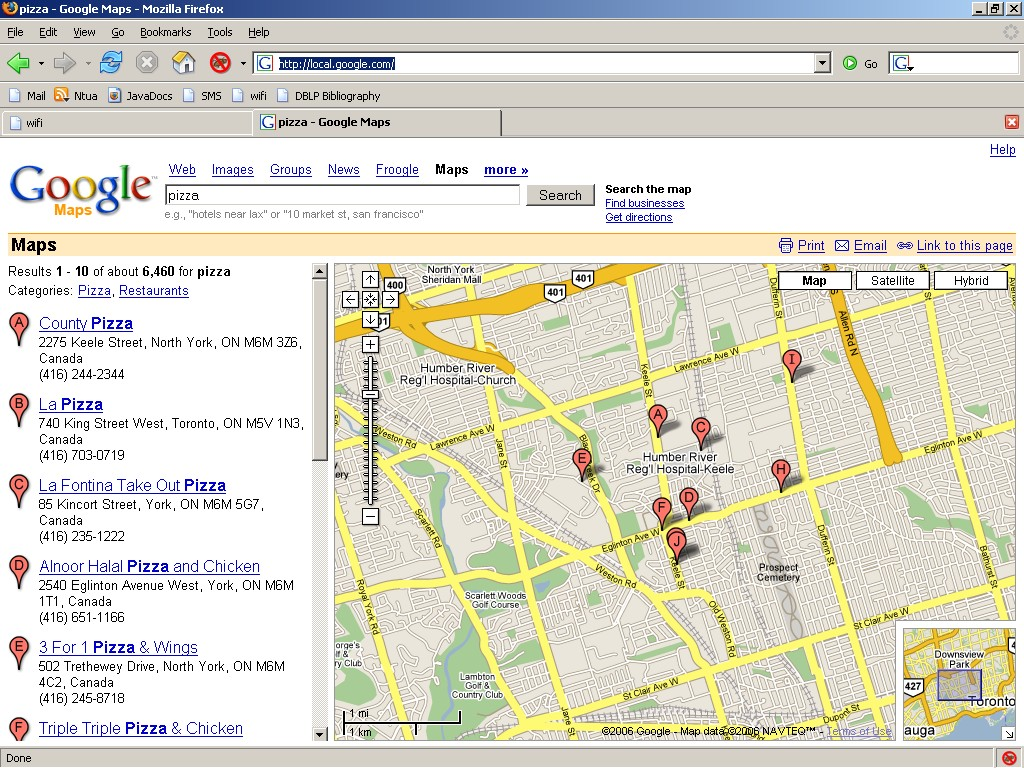The image size is (1024, 768).
Task: Open the DBLP Bibliography bookmark
Action: pos(328,96)
